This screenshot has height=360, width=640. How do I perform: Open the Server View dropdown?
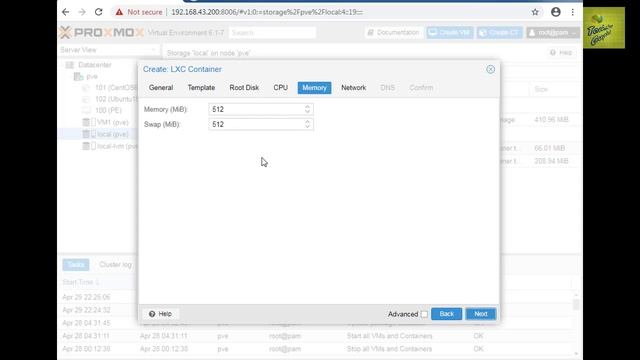click(x=109, y=50)
